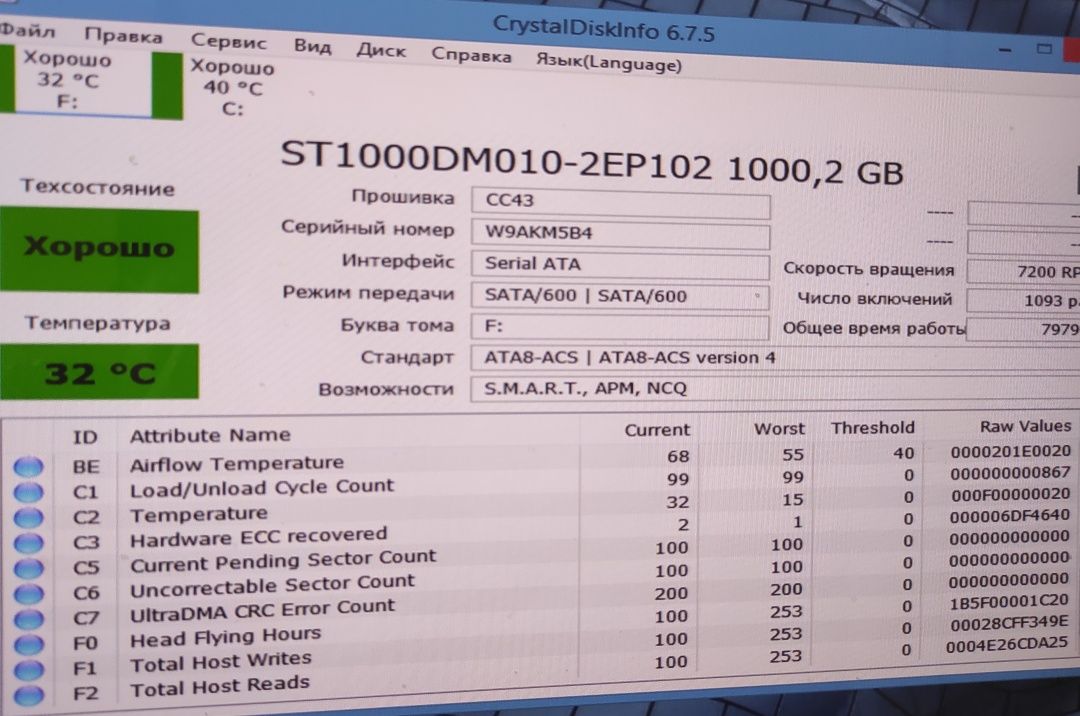Click raw value 0004E26CDA25
The width and height of the screenshot is (1080, 716).
[x=1006, y=645]
